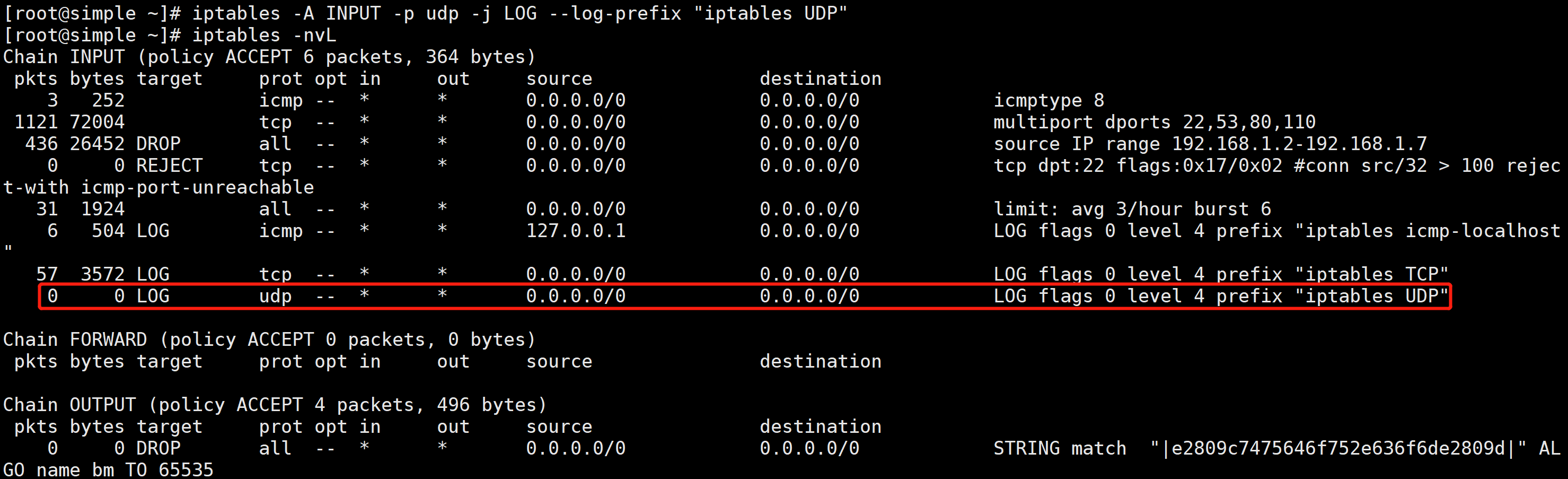The image size is (1568, 479).
Task: Click the 'iptables -nvL' command text
Action: tap(264, 36)
